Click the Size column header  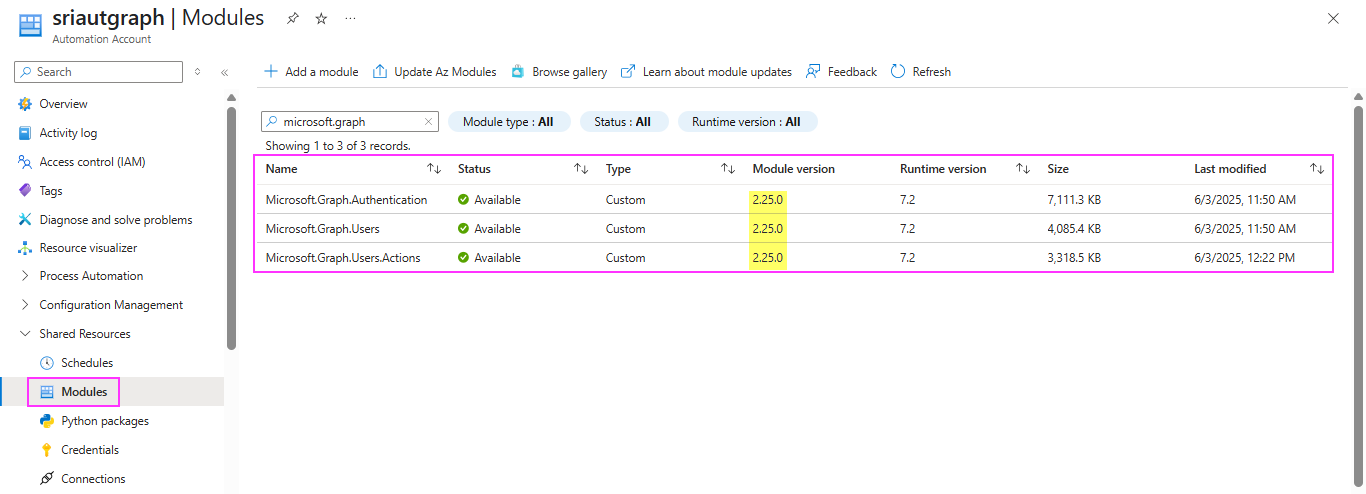click(x=1058, y=169)
